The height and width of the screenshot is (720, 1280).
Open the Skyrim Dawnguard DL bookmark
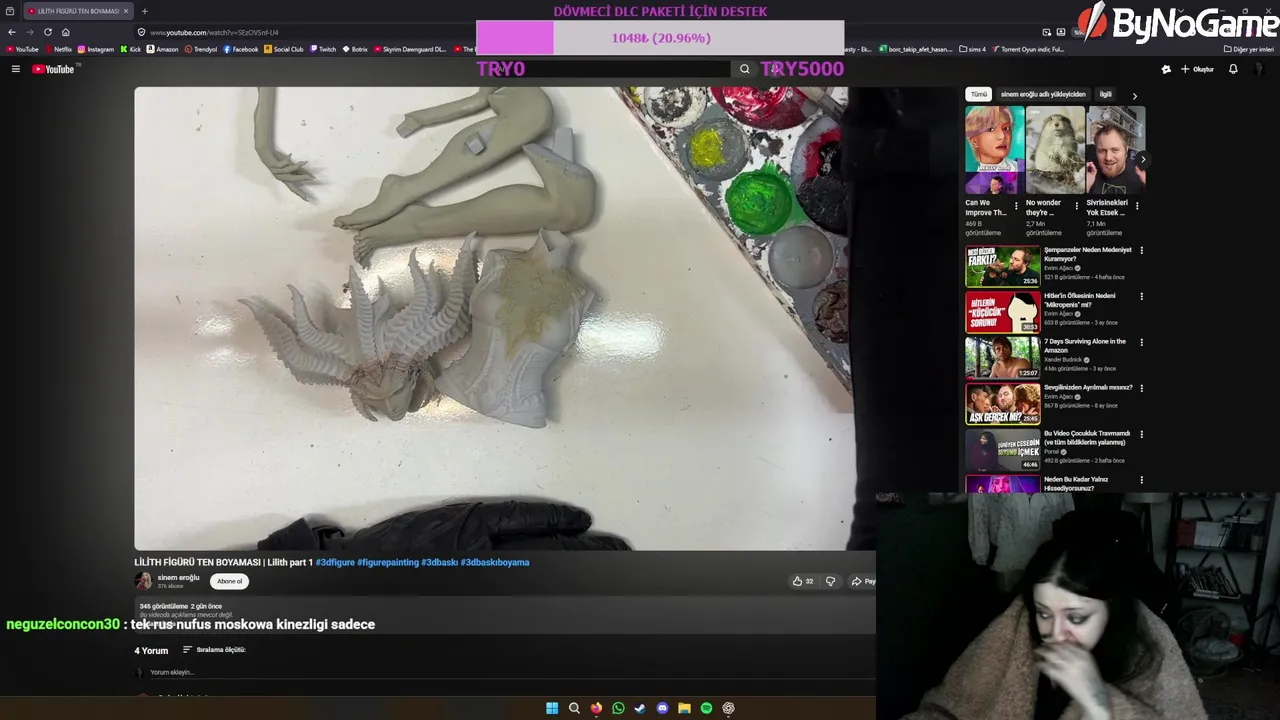410,49
